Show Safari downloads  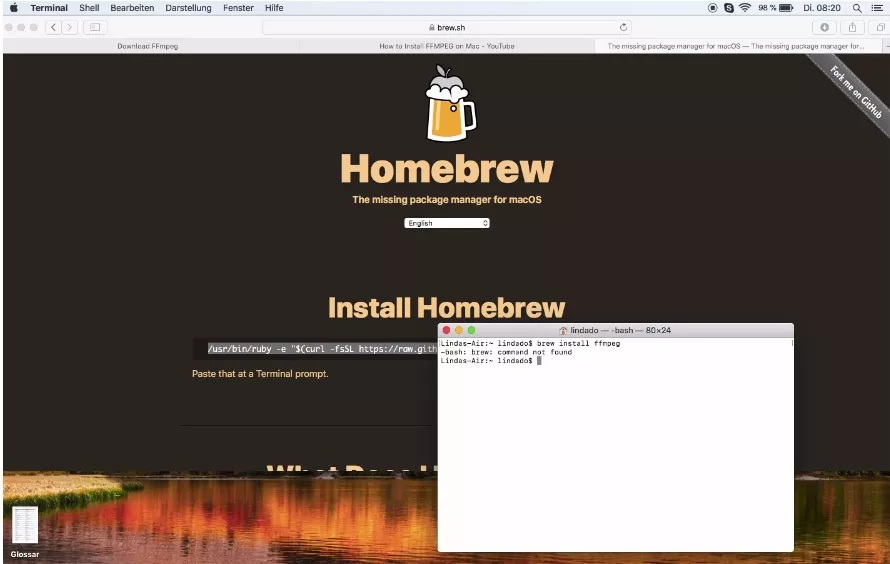(x=824, y=27)
